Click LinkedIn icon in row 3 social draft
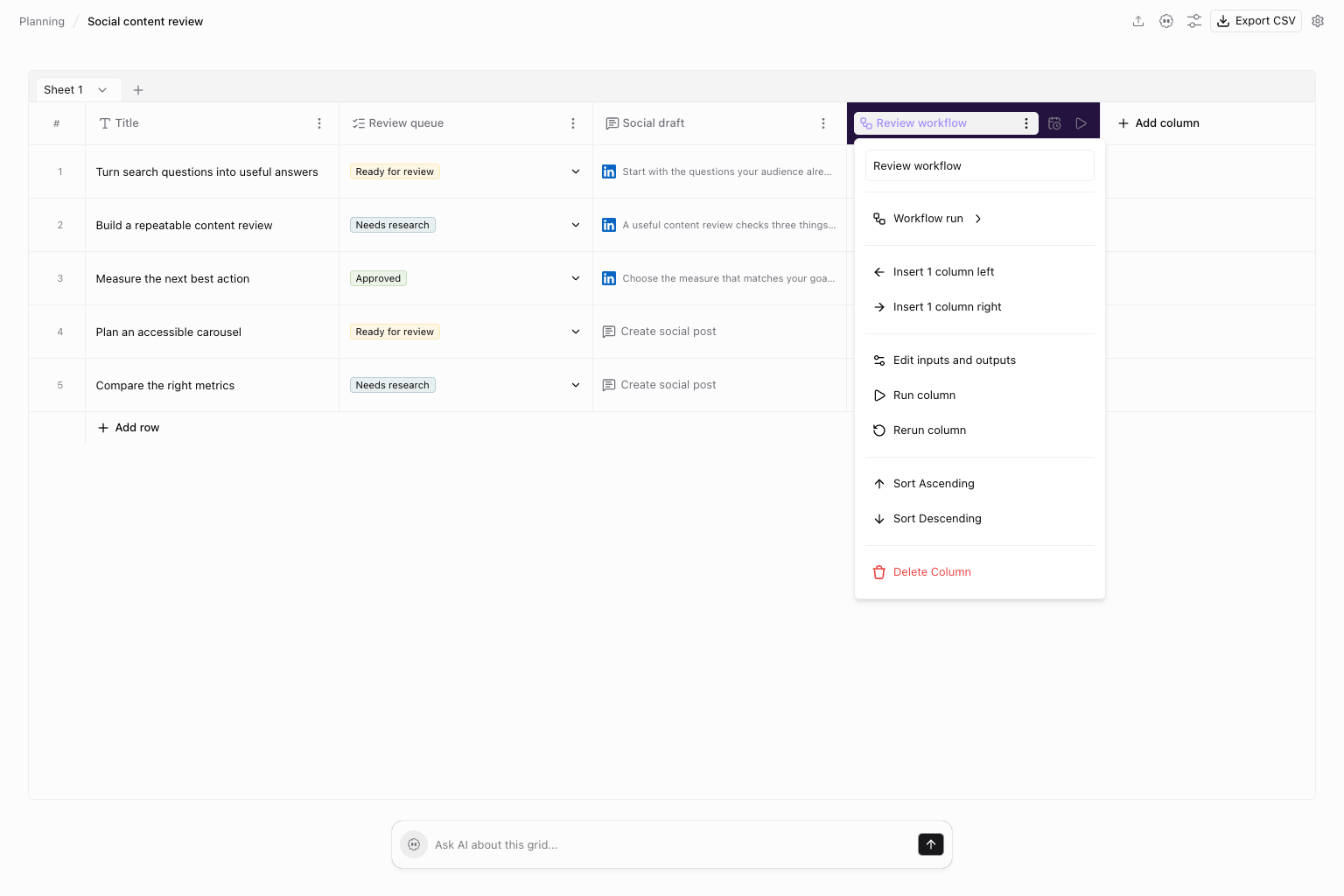 coord(609,278)
